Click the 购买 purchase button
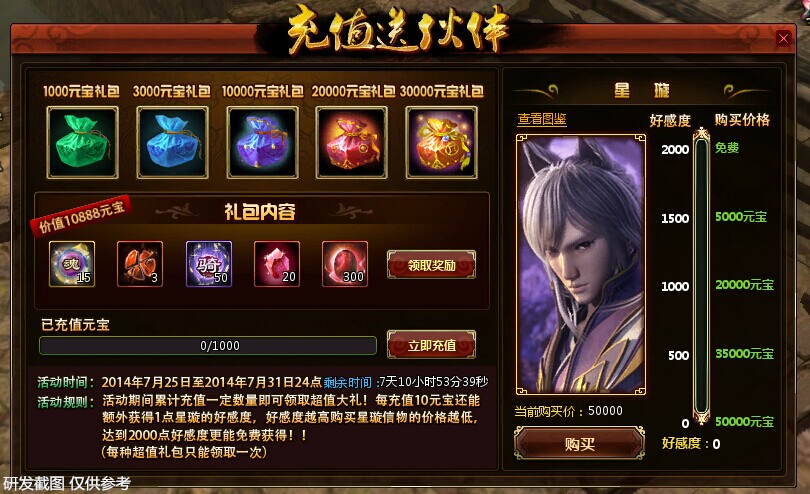The height and width of the screenshot is (494, 810). pyautogui.click(x=579, y=443)
